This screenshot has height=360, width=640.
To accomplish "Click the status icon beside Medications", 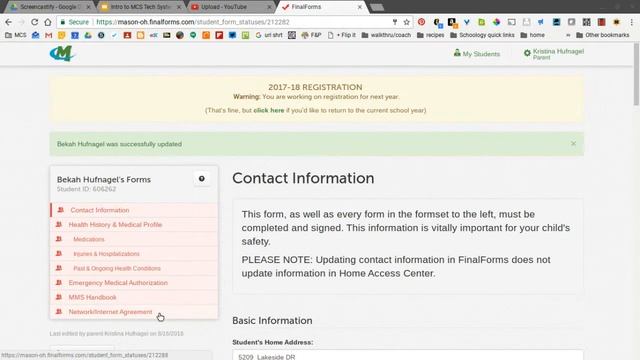I will [59, 239].
